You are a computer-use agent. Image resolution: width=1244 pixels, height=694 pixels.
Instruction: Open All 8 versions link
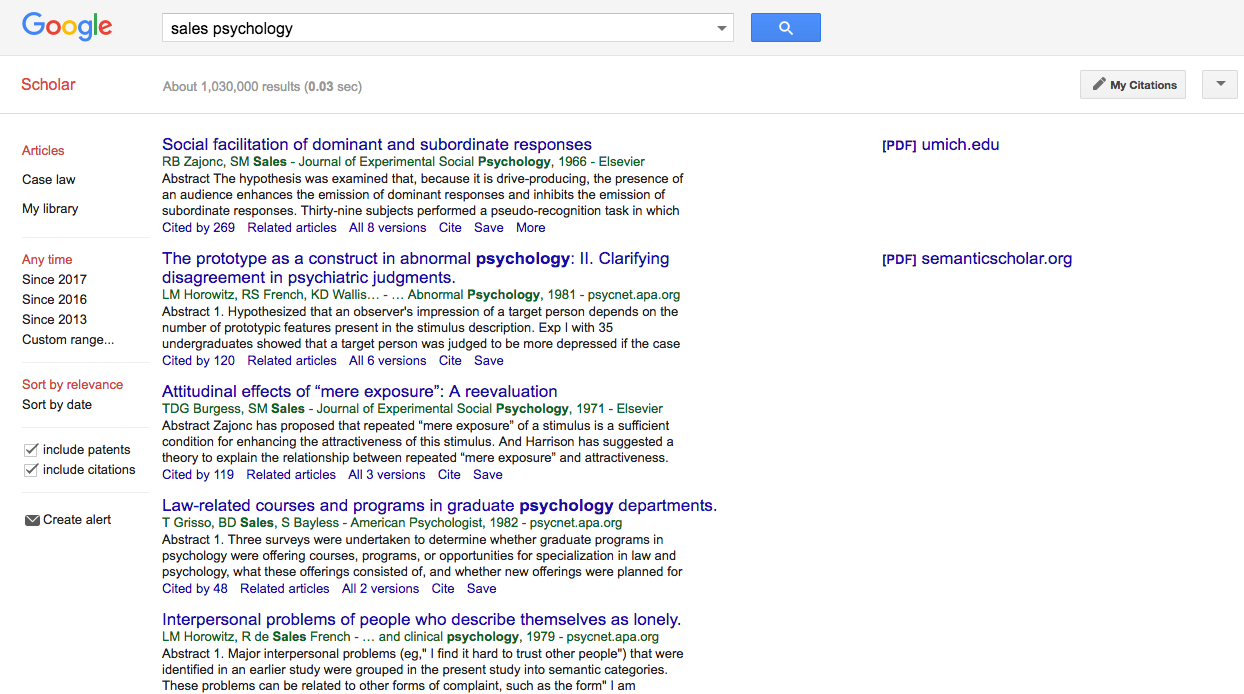pos(388,228)
